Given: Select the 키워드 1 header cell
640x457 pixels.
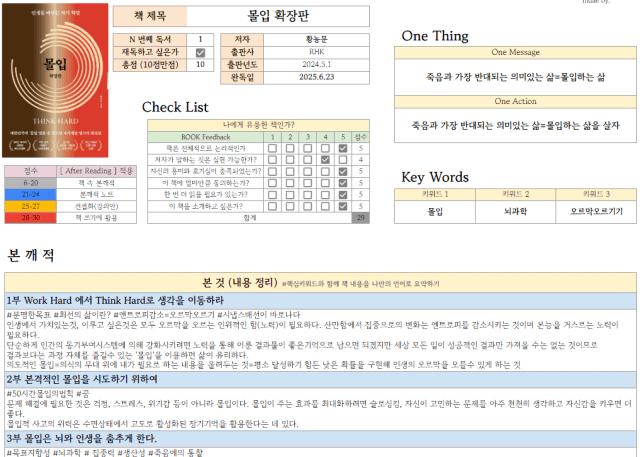Looking at the screenshot, I should tap(435, 194).
